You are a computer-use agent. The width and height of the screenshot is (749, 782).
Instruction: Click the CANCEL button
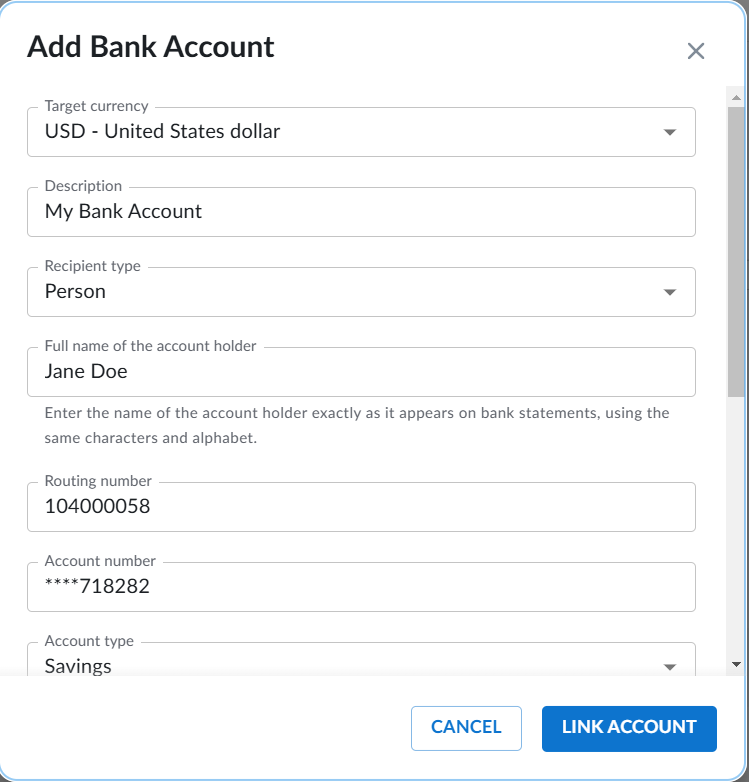pos(466,728)
